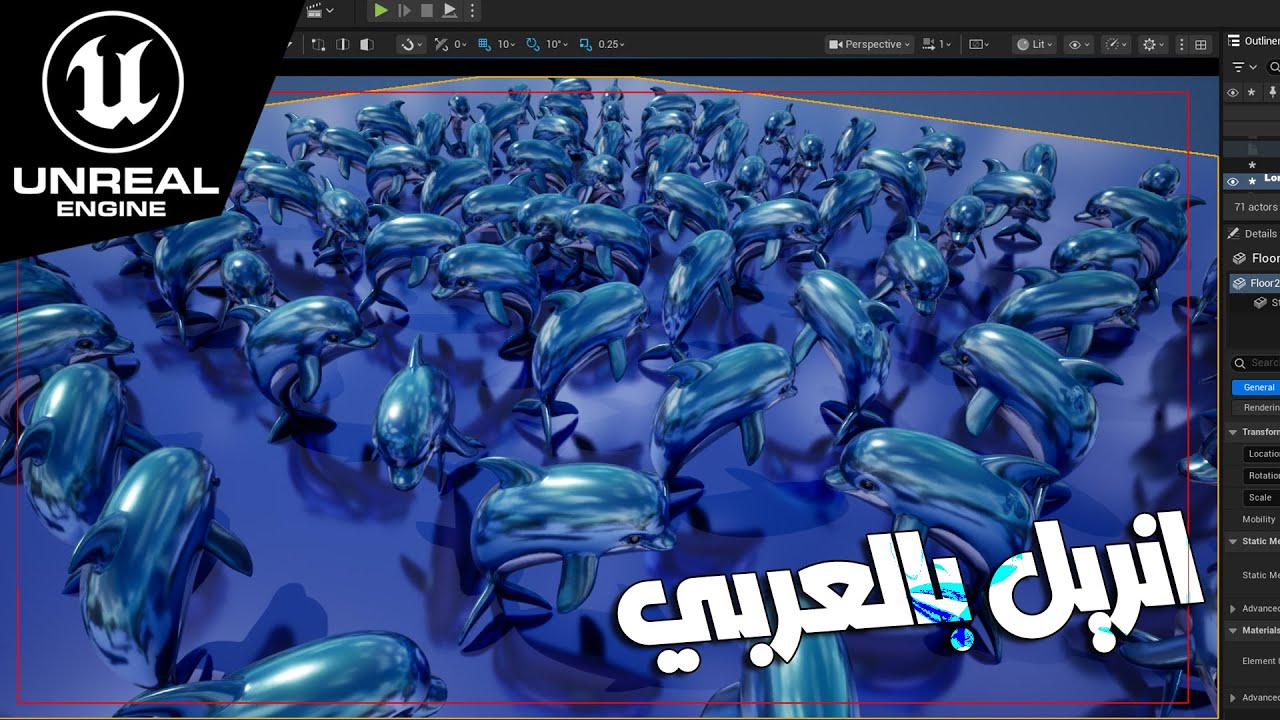The width and height of the screenshot is (1280, 720).
Task: Open the viewport three-dot options menu
Action: pos(1182,44)
